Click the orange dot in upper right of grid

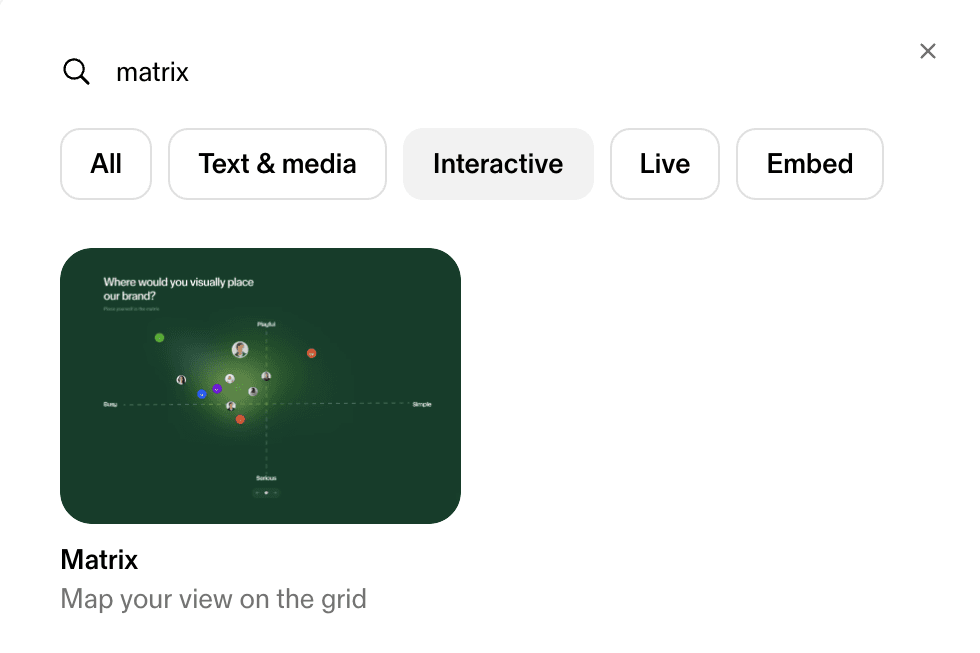click(x=312, y=353)
